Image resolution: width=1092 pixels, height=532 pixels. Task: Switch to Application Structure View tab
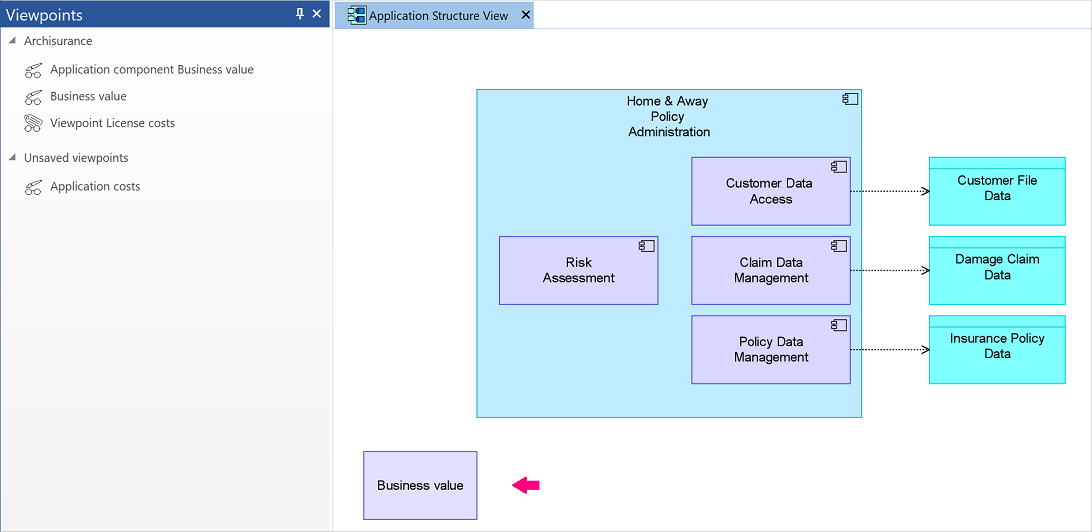coord(438,15)
